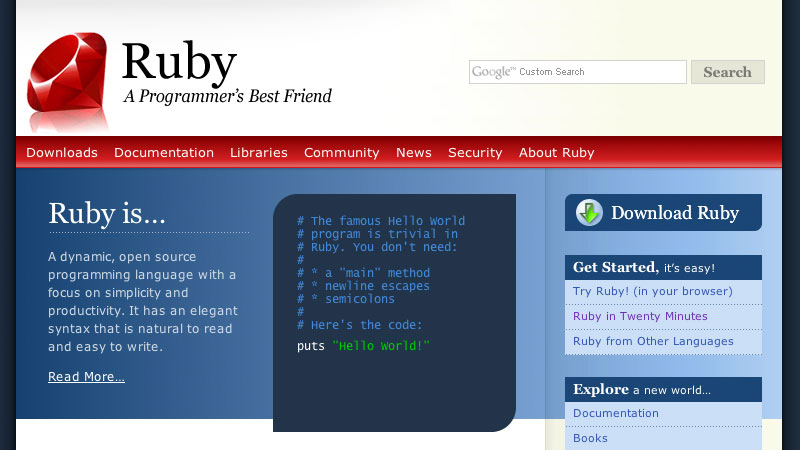
Task: Open the Community nav item
Action: pos(341,153)
